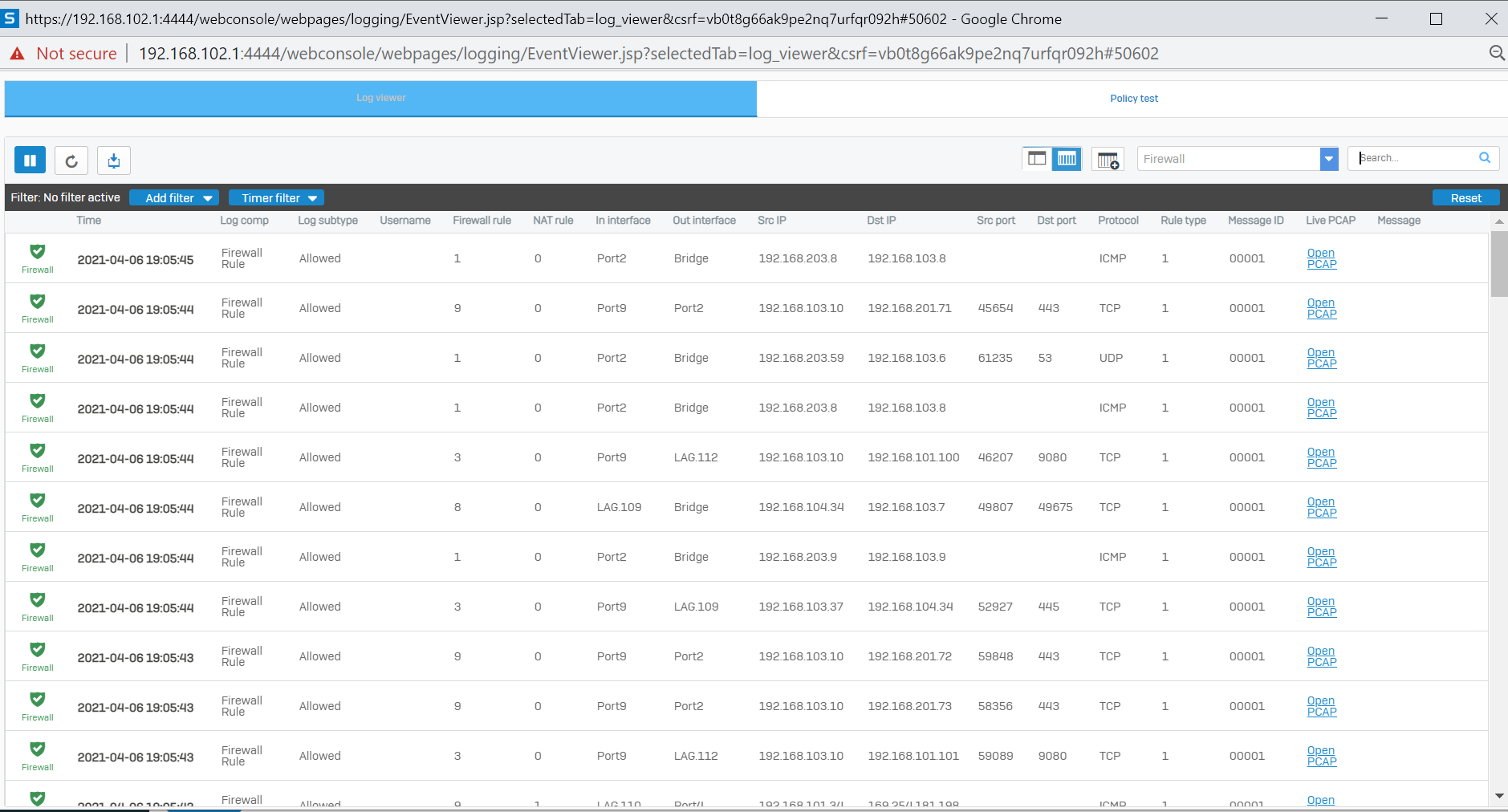
Task: Pause the live log updates
Action: [x=30, y=160]
